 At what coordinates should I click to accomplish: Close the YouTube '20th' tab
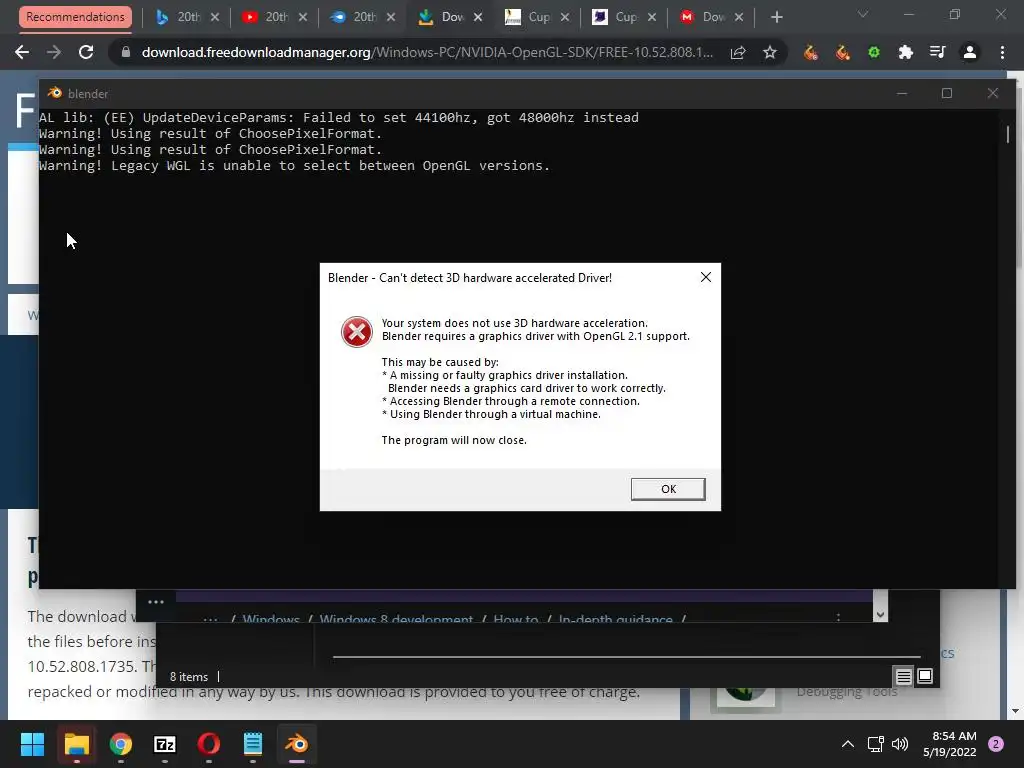pos(303,17)
